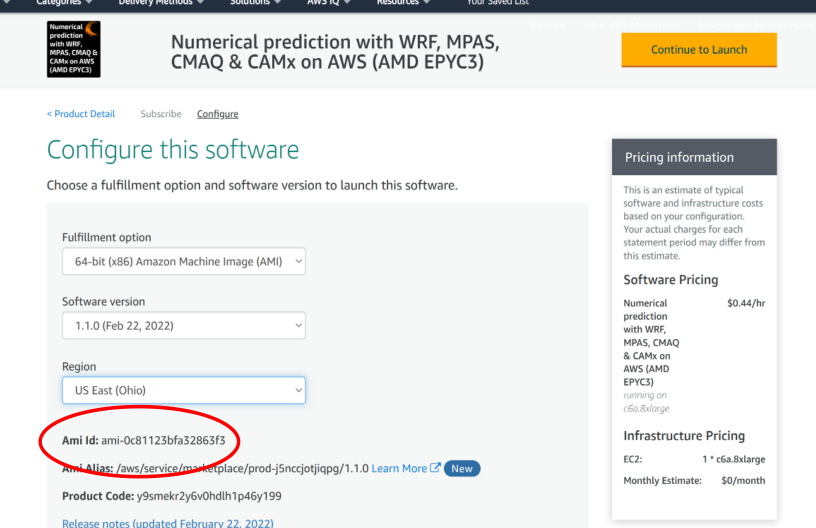Click the Pricing information header
The width and height of the screenshot is (816, 528).
pos(694,157)
